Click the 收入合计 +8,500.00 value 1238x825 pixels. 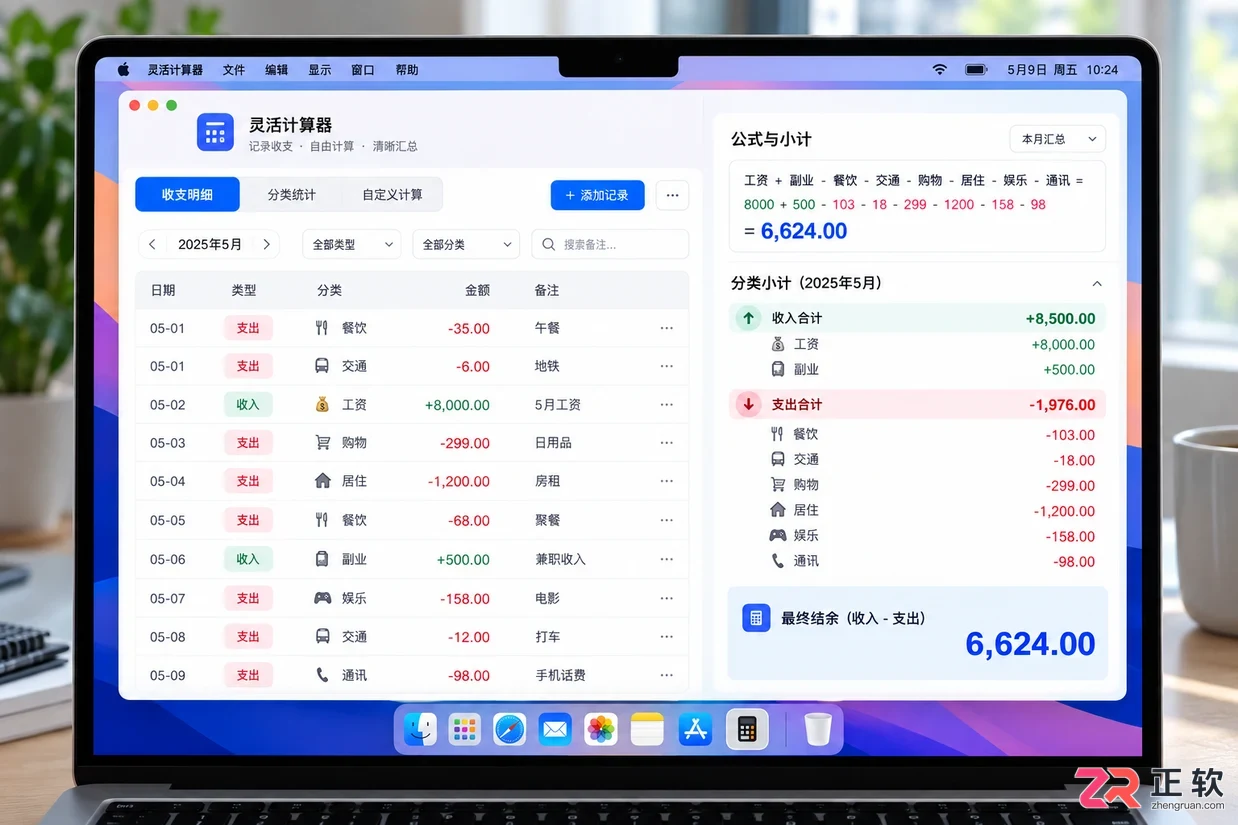1060,319
